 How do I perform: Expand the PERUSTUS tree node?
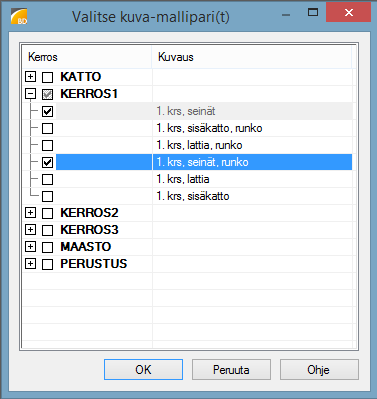tap(30, 264)
